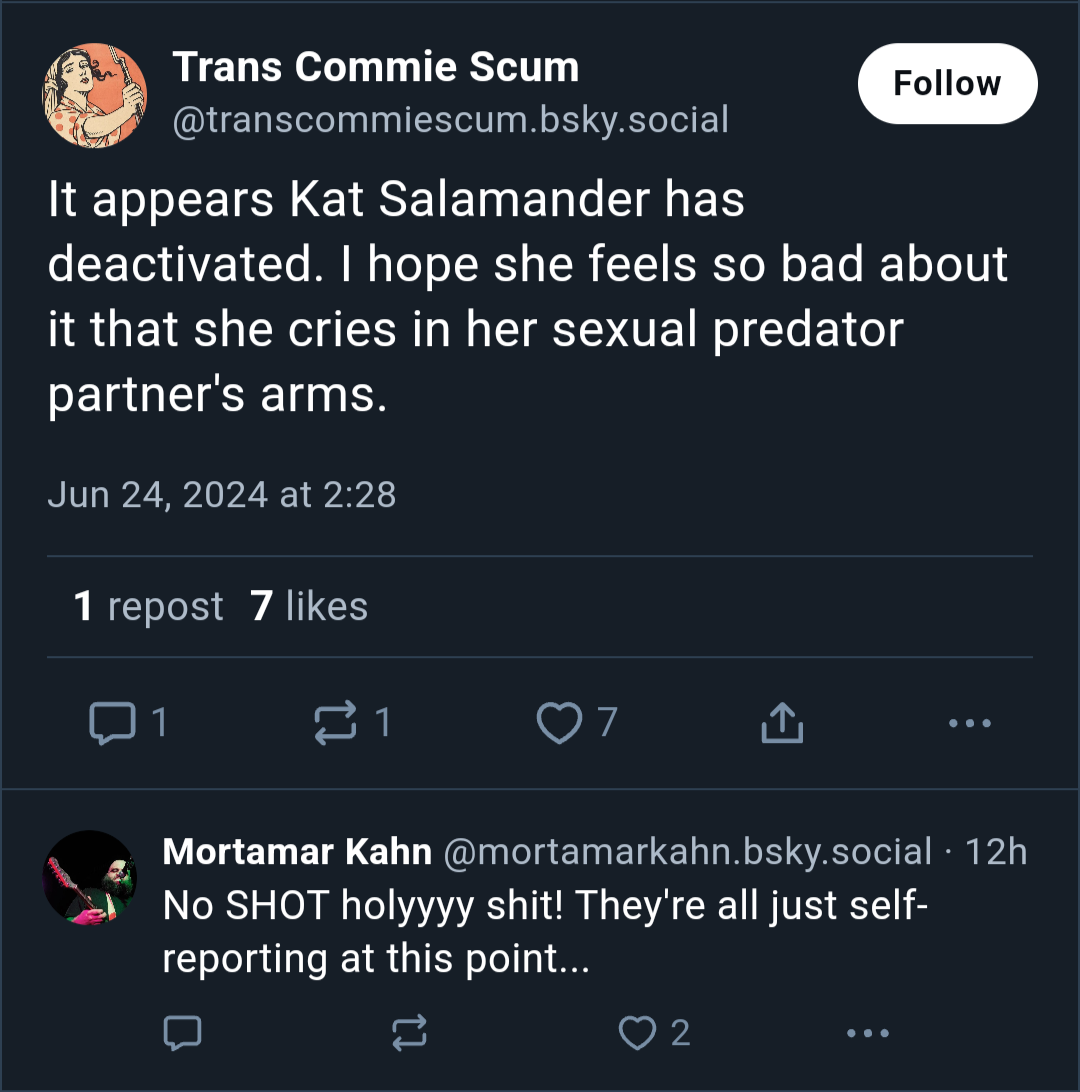The height and width of the screenshot is (1092, 1080).
Task: Like Mortamar Kahn's reply
Action: 637,1032
